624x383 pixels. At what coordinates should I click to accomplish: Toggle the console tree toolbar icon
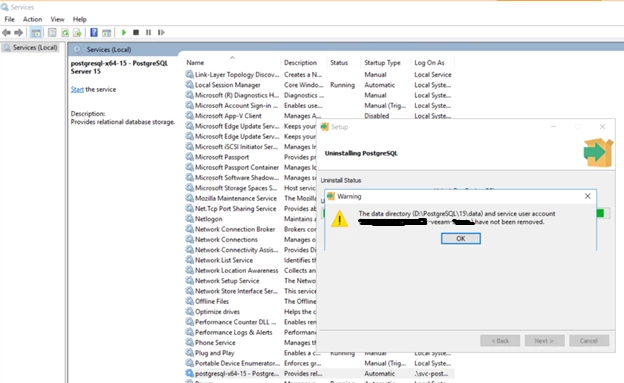[36, 33]
